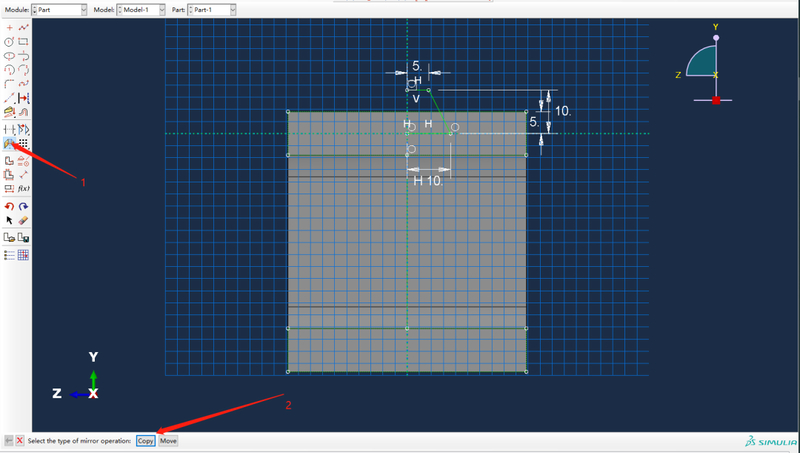Click the Copy mirror operation button
The image size is (800, 453).
pos(145,441)
